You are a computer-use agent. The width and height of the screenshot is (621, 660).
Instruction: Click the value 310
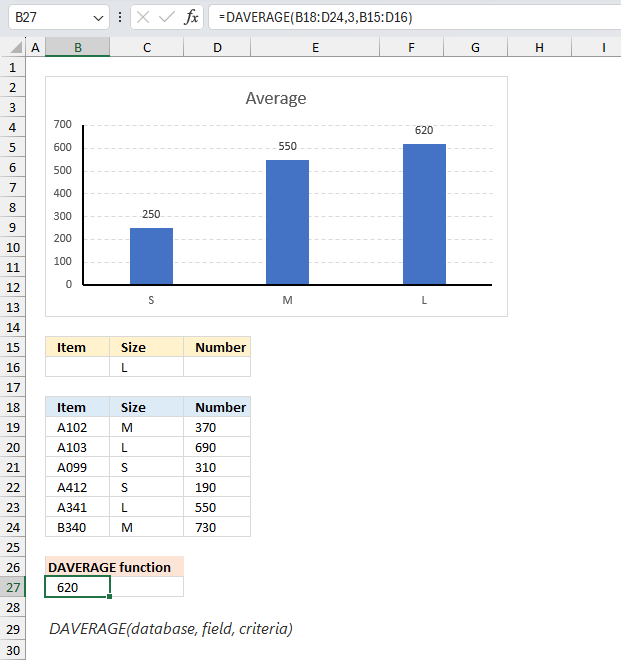point(217,467)
